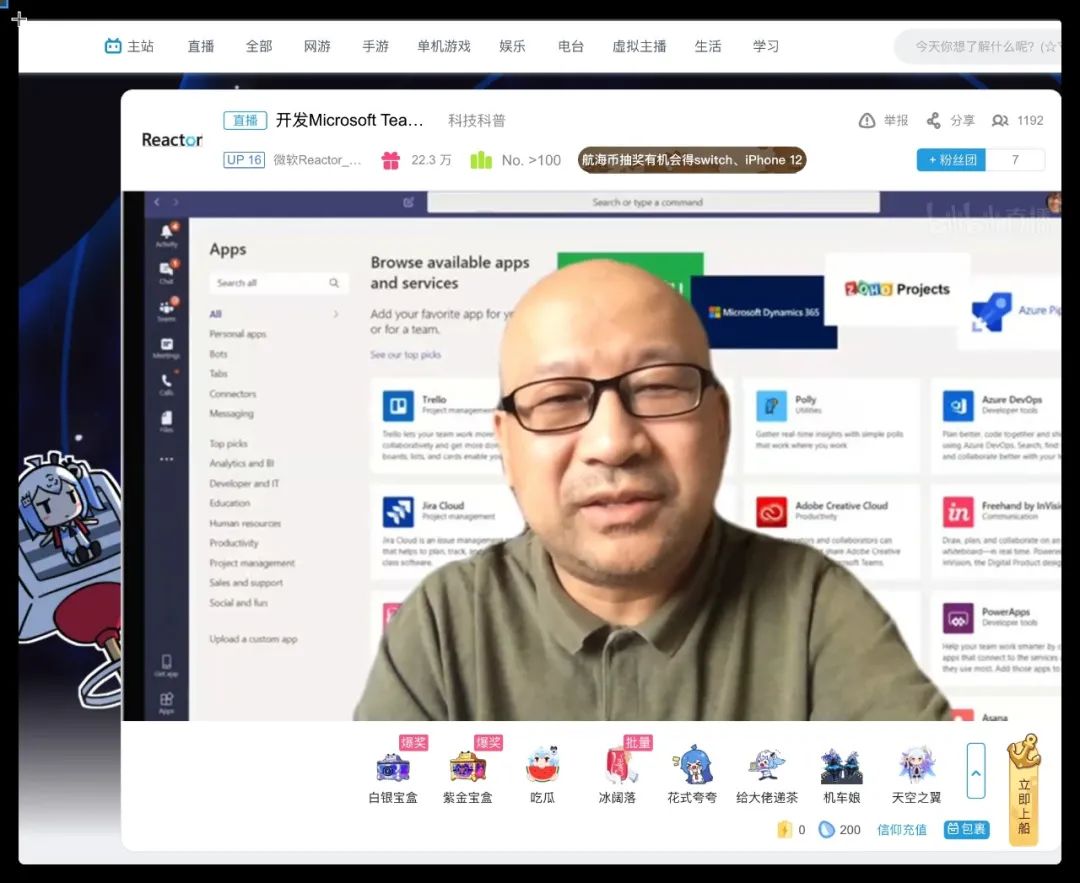
Task: Open the 包裹 bag button
Action: click(x=966, y=829)
